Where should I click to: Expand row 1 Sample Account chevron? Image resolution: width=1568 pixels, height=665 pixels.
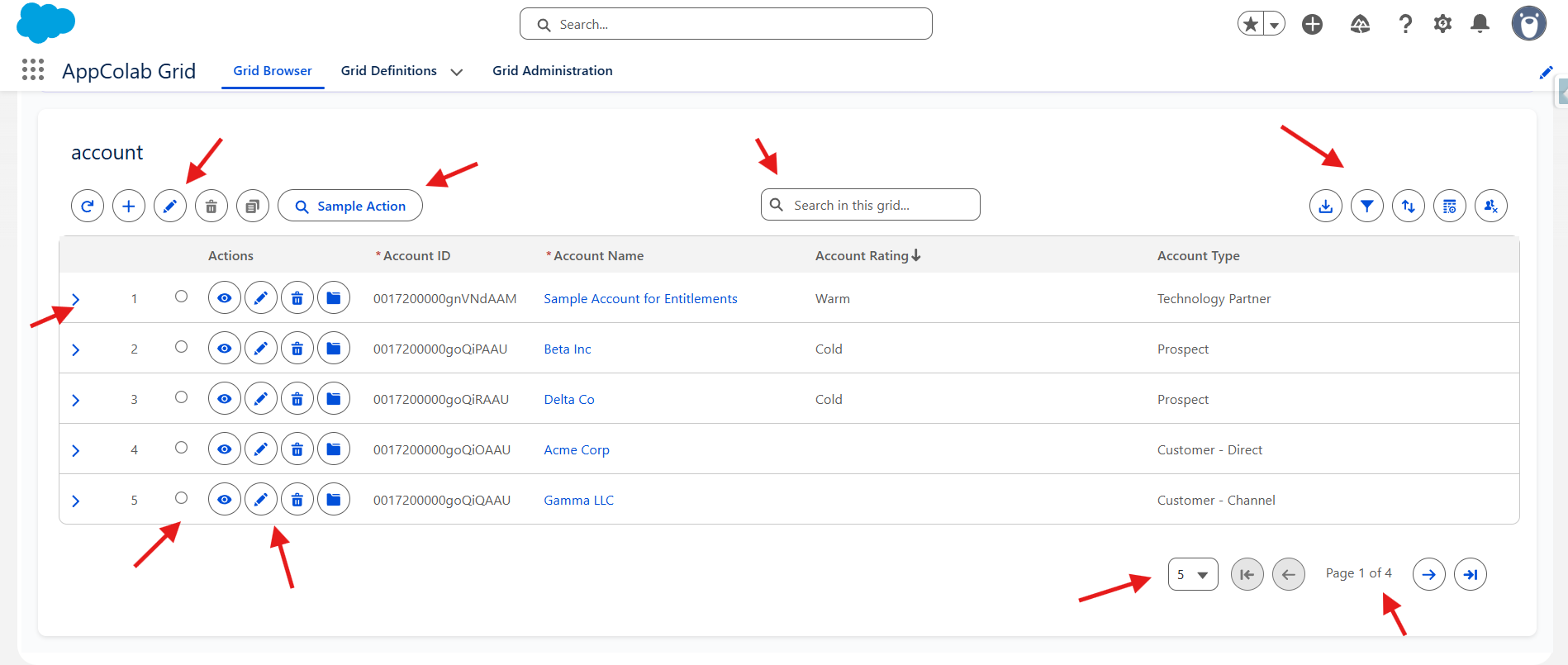(76, 299)
